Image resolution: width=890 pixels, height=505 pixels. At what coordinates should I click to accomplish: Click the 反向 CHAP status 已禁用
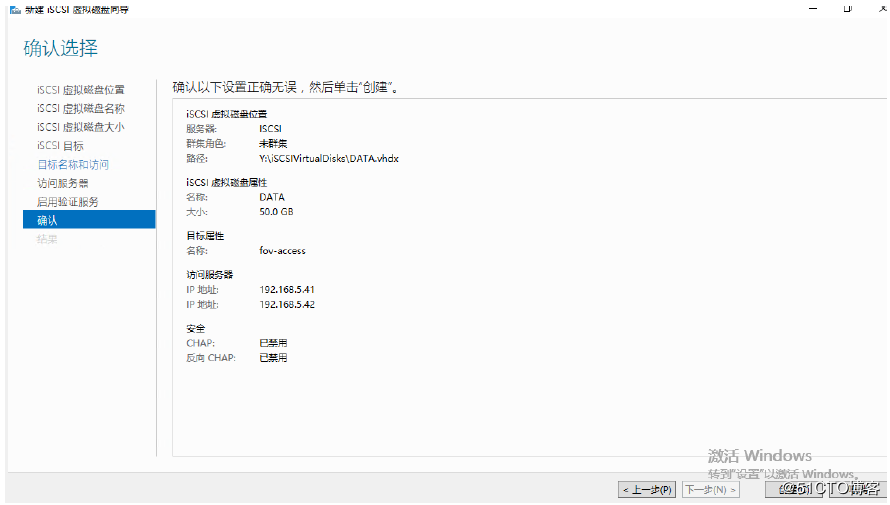tap(273, 358)
